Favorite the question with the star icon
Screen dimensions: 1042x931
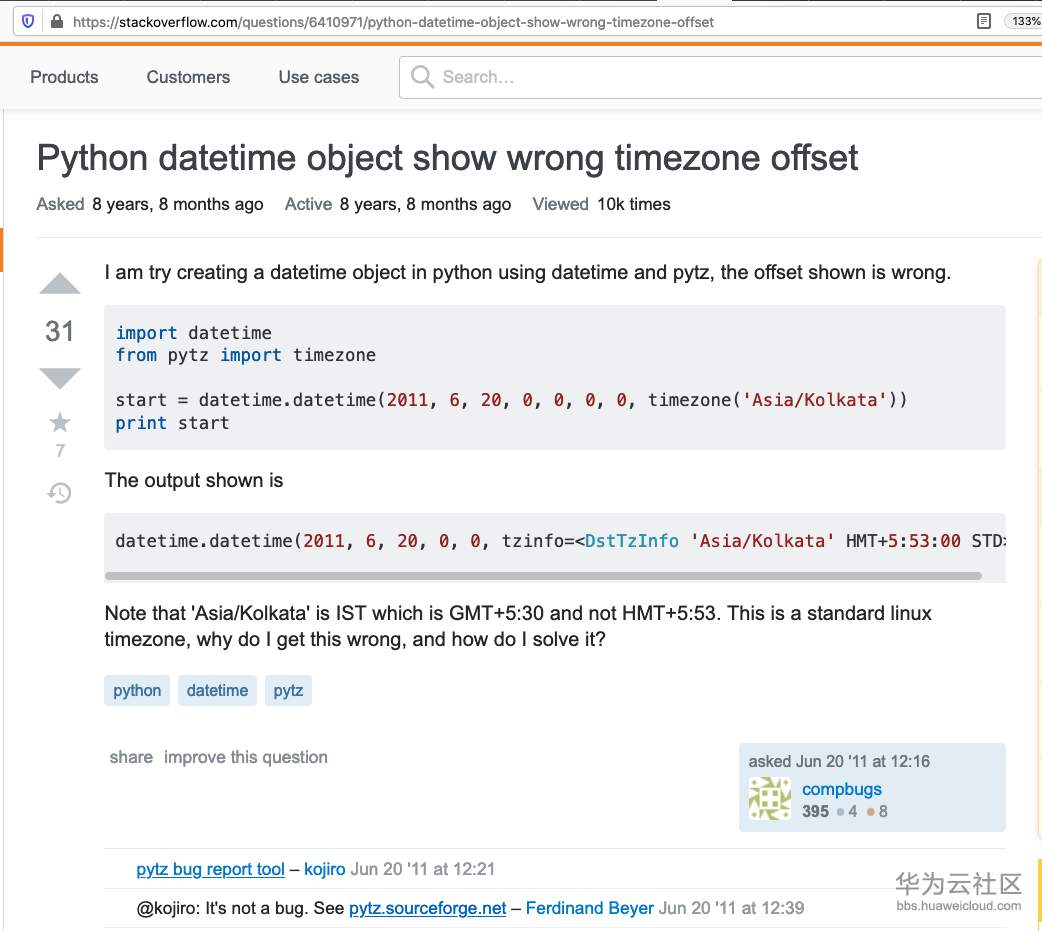[60, 422]
